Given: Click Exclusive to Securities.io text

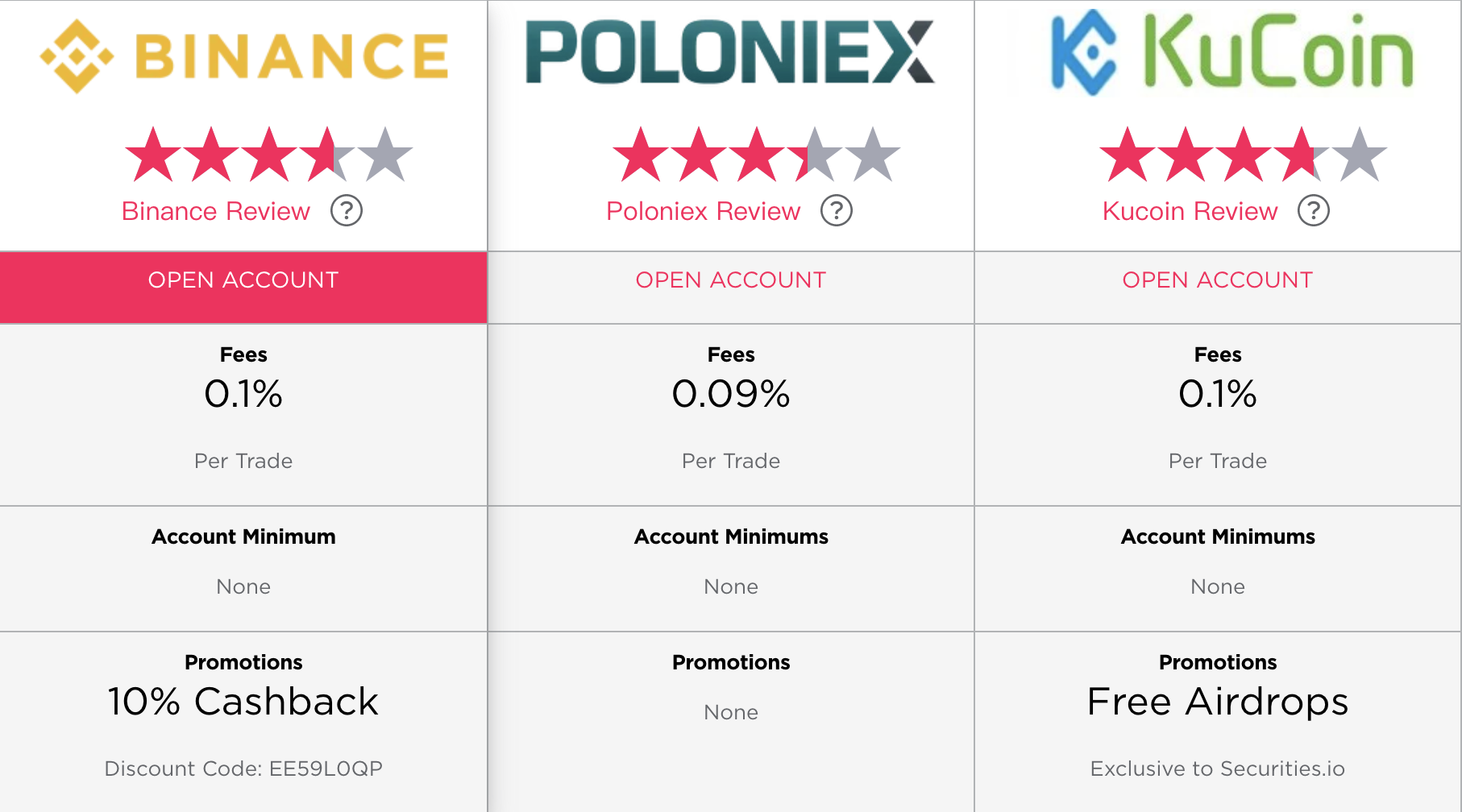Looking at the screenshot, I should click(x=1218, y=768).
